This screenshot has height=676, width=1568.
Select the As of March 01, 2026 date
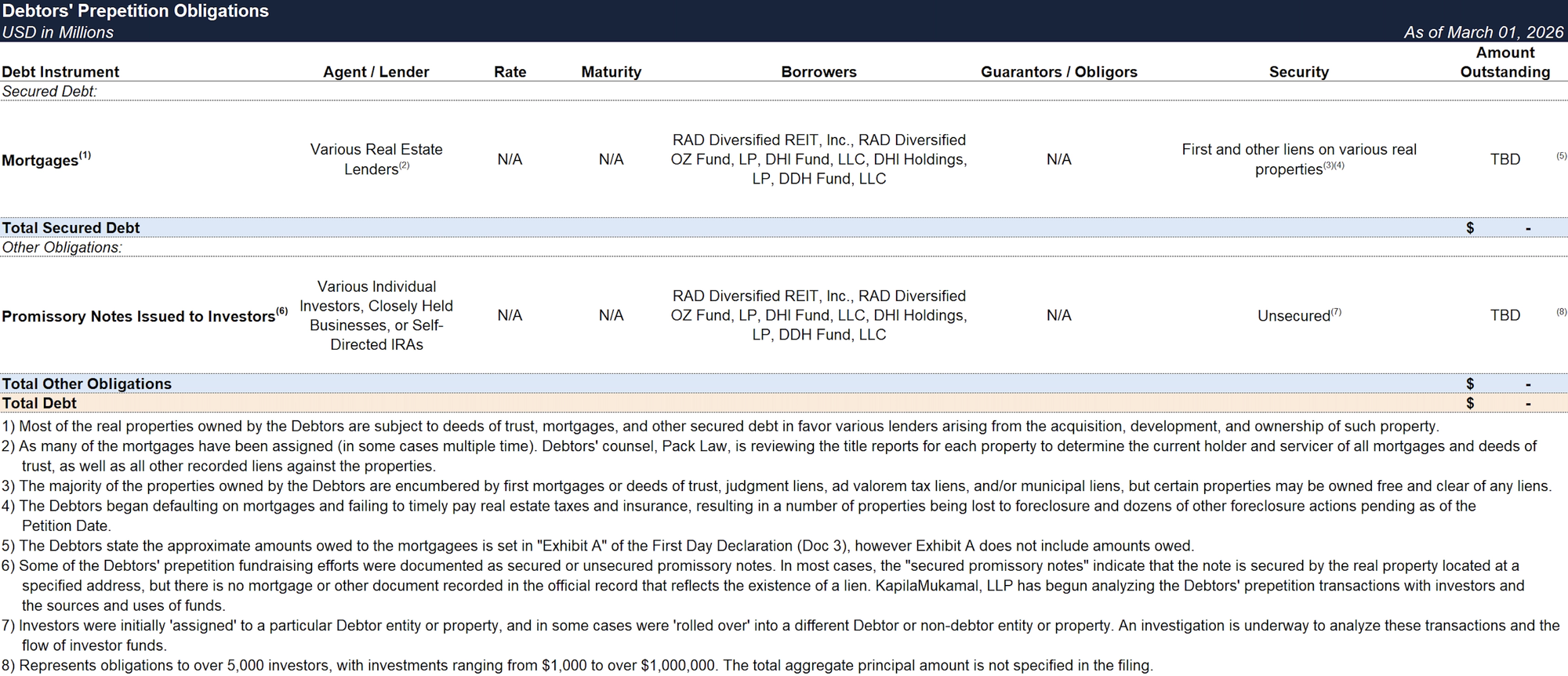pyautogui.click(x=1483, y=32)
